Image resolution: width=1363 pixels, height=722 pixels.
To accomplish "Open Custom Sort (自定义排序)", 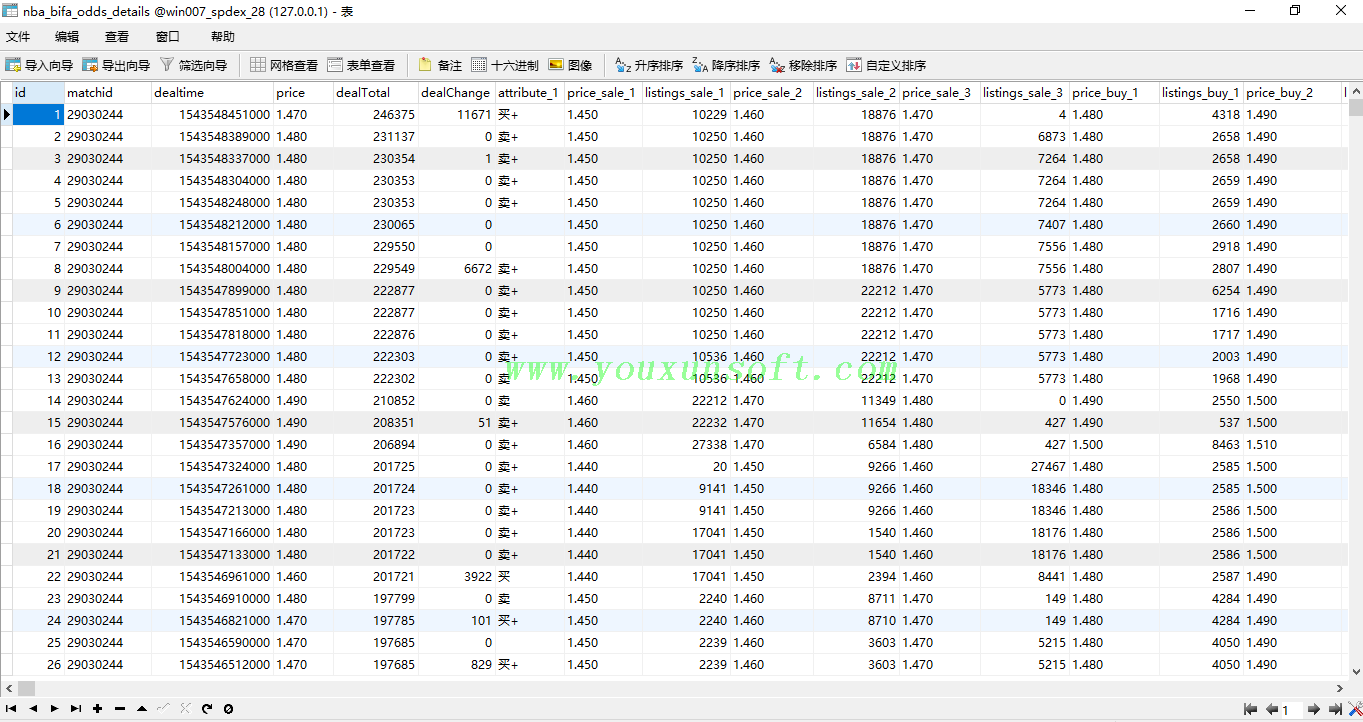I will pos(886,65).
